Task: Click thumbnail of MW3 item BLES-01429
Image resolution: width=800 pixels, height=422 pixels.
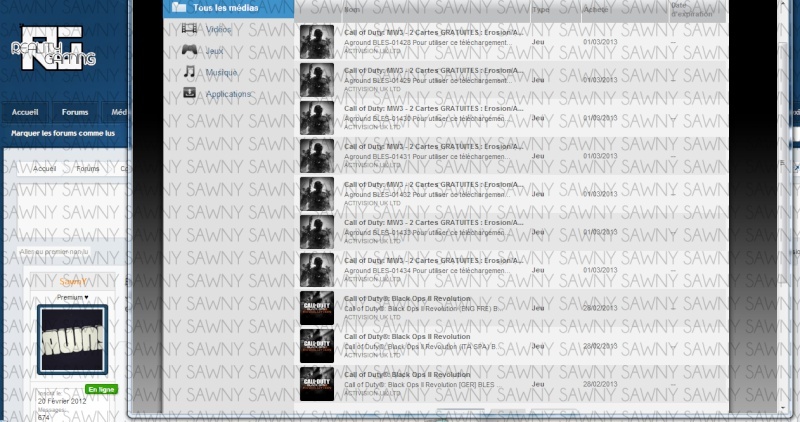Action: [317, 80]
